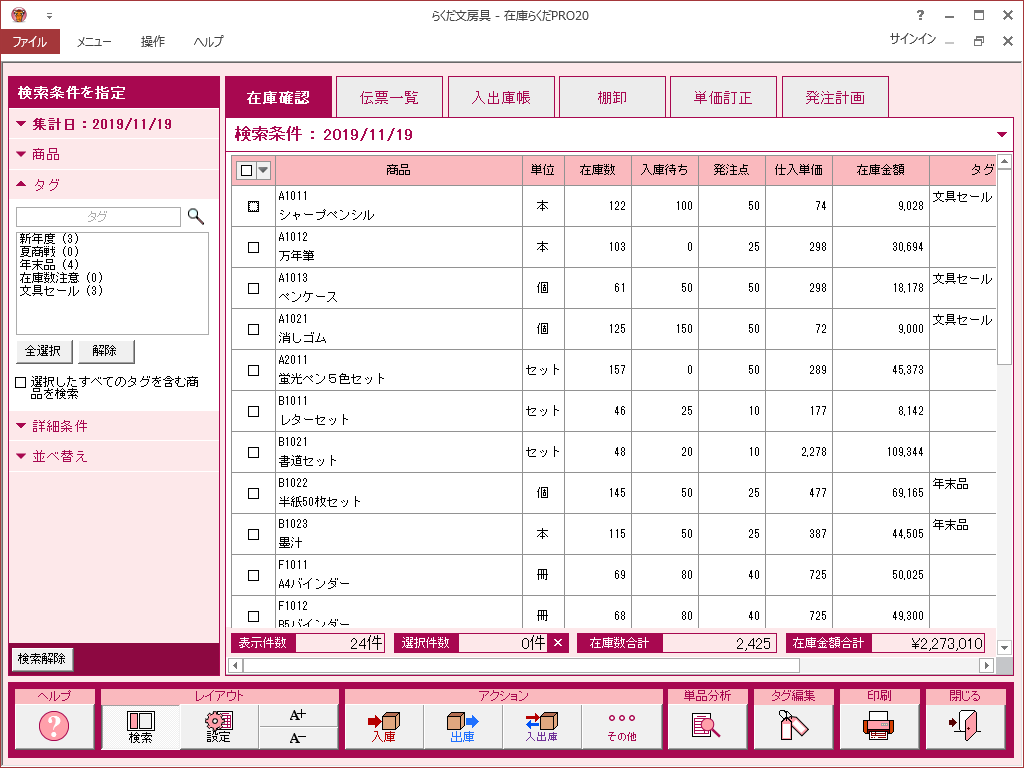Image resolution: width=1024 pixels, height=768 pixels.
Task: Open the 操作 menu
Action: (x=153, y=41)
